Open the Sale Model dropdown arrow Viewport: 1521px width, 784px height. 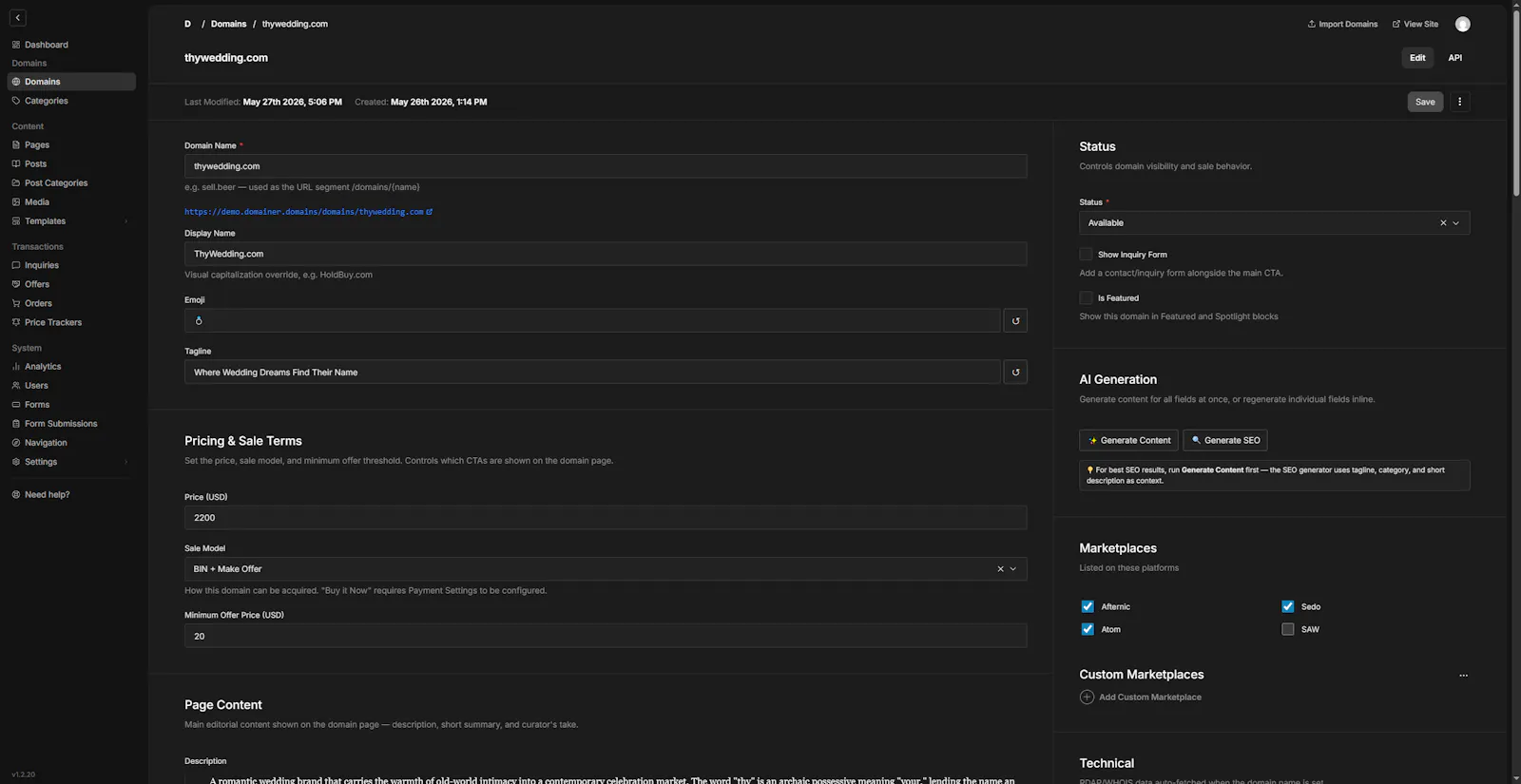1013,569
